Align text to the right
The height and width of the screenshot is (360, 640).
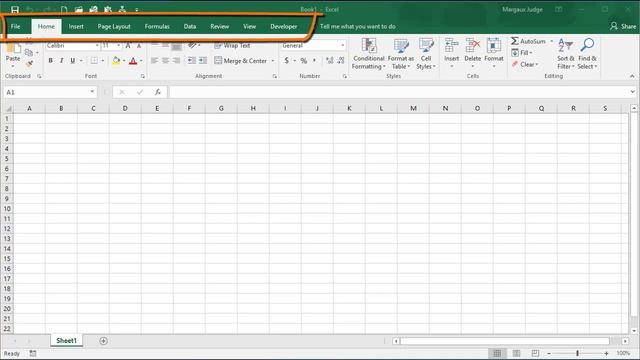tap(176, 61)
